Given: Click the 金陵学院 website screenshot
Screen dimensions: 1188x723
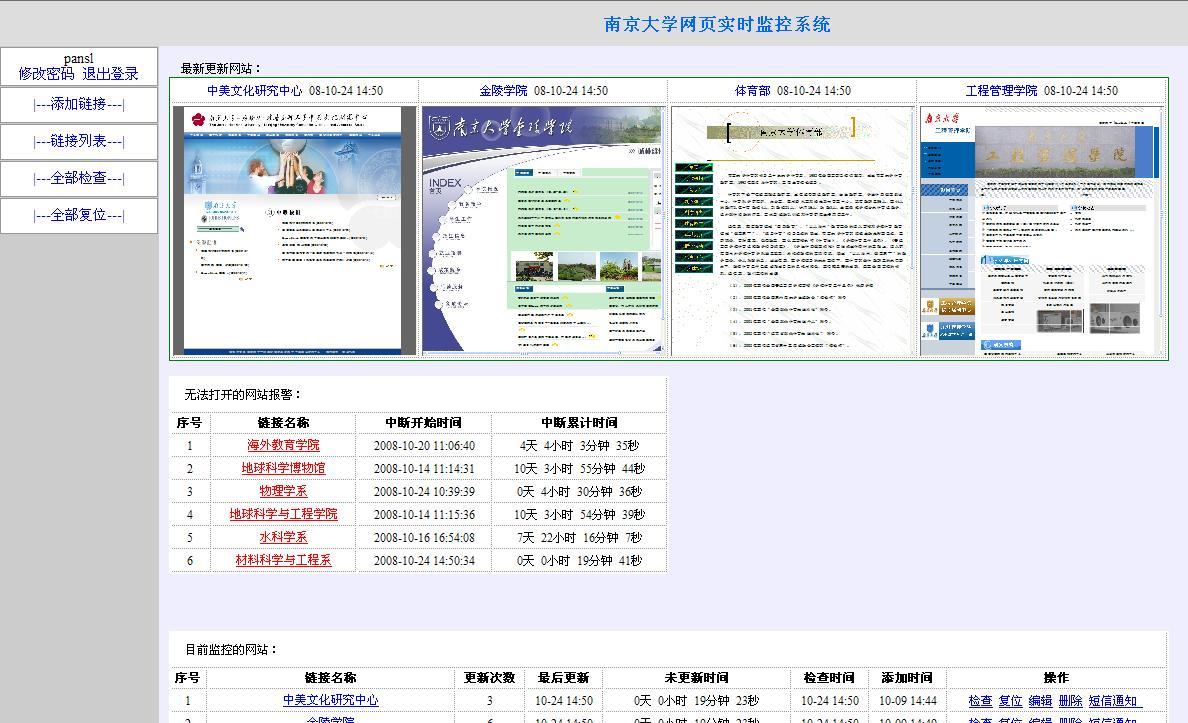Looking at the screenshot, I should pos(543,230).
